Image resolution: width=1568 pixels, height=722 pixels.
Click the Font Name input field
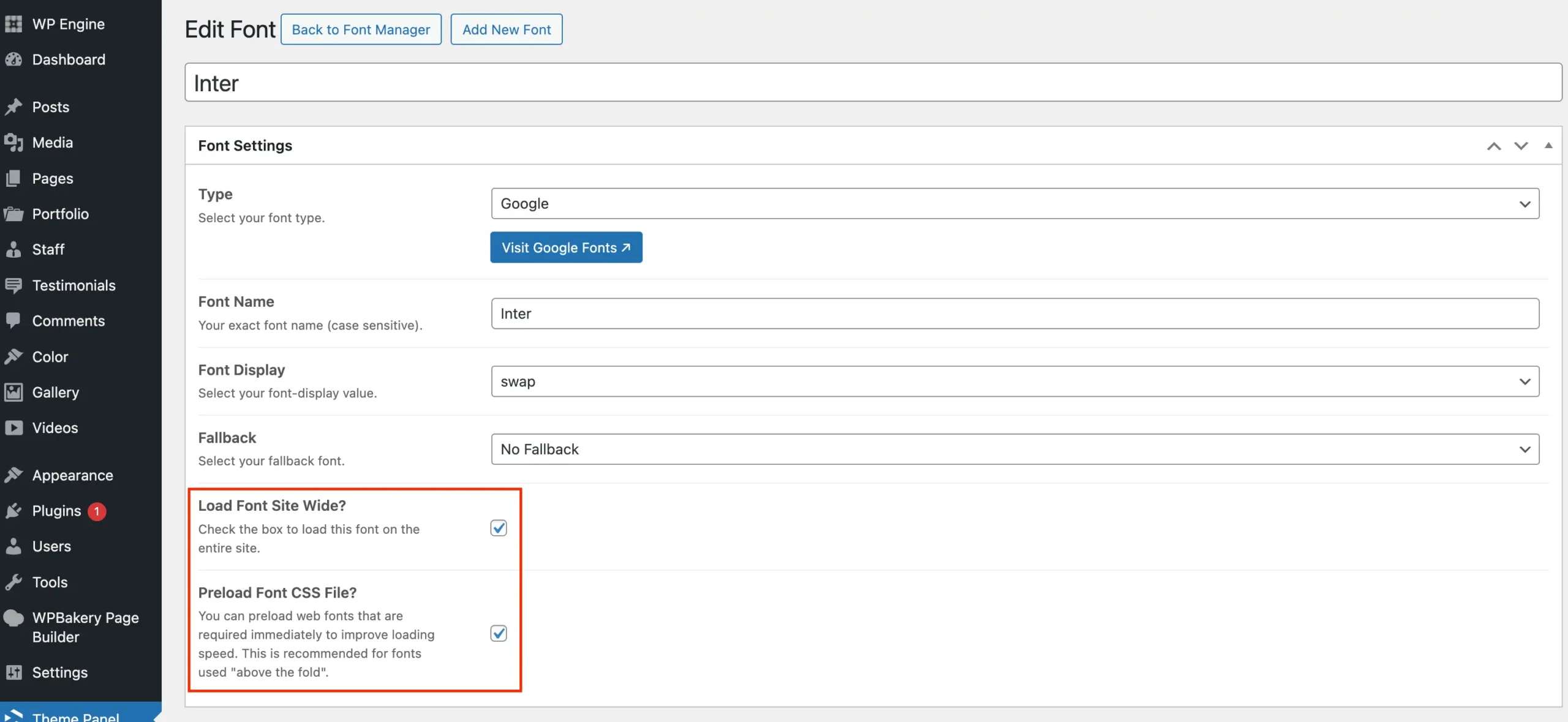coord(1015,314)
